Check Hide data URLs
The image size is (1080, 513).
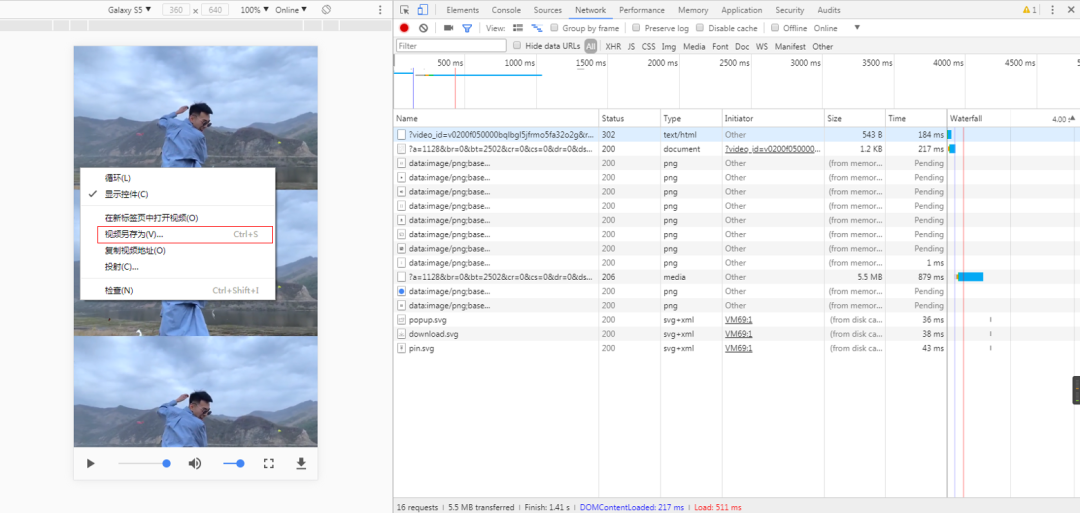[x=517, y=46]
